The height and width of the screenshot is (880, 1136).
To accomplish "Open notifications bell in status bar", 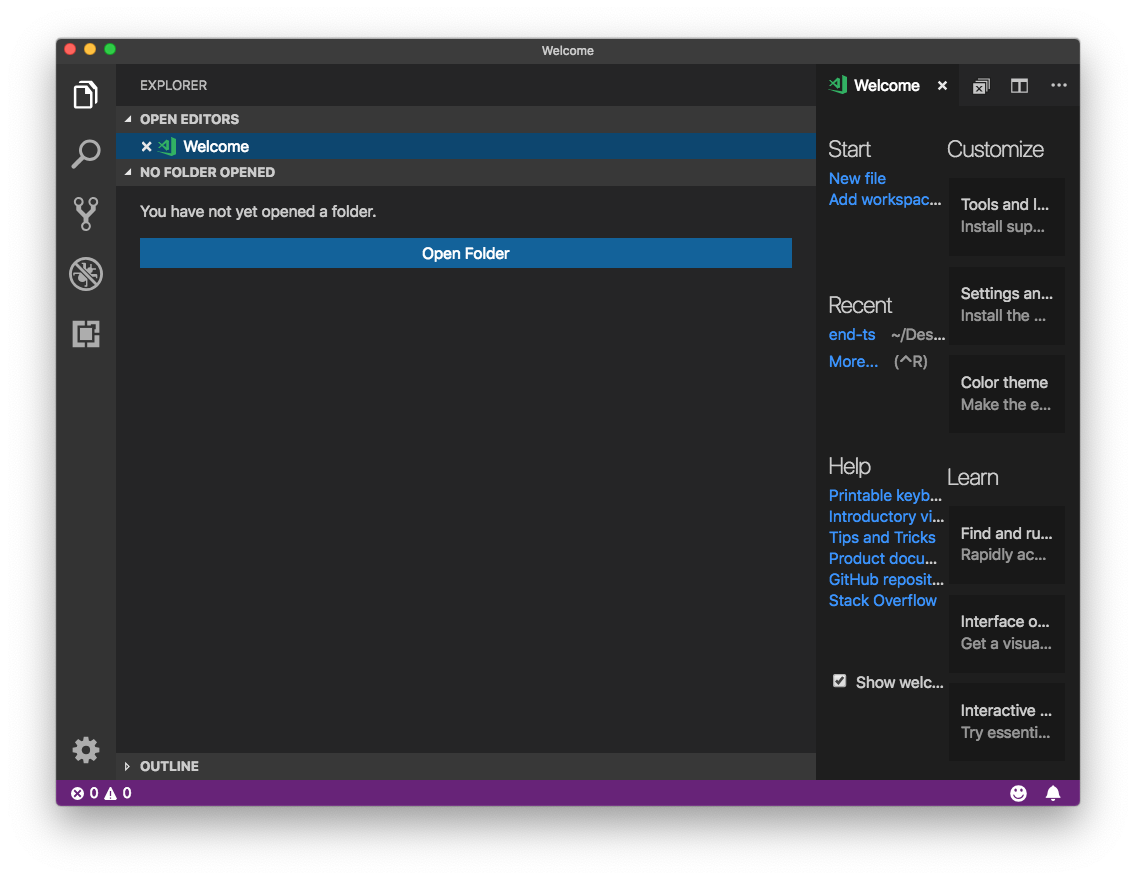I will [1053, 793].
